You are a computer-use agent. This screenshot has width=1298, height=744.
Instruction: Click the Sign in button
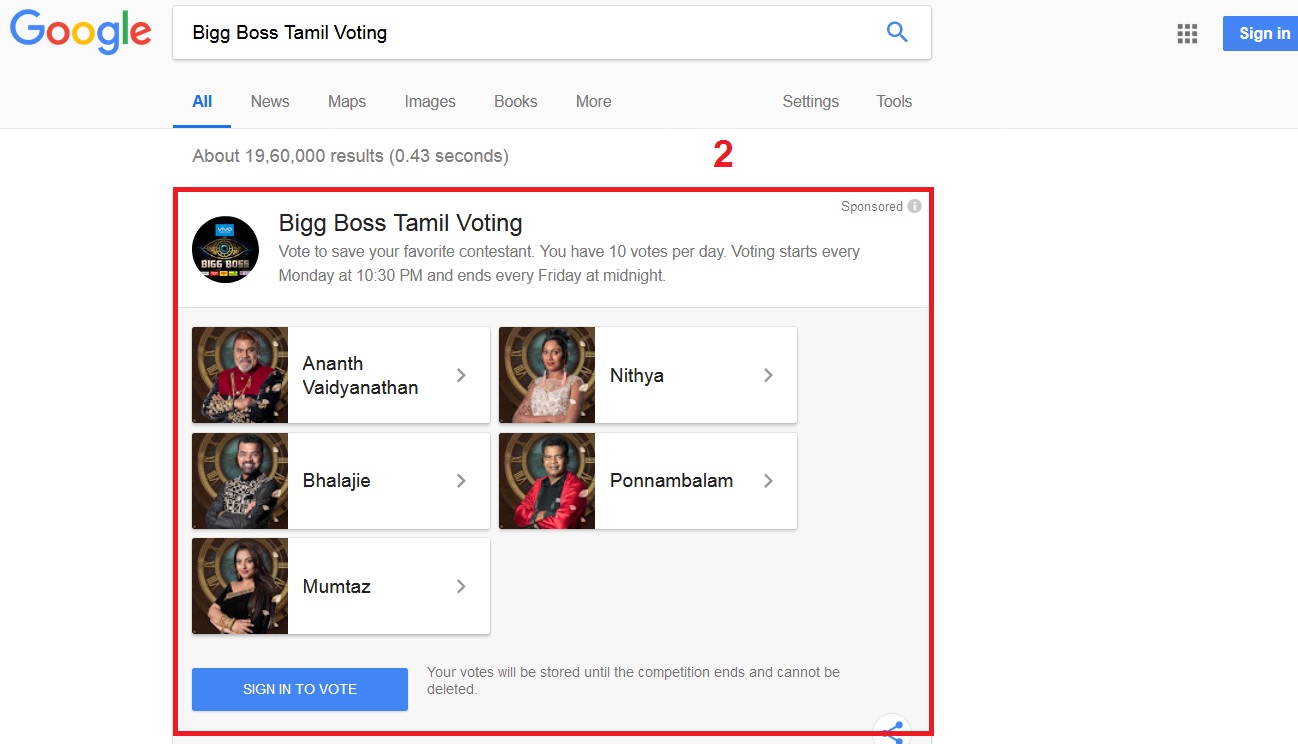[x=1263, y=33]
